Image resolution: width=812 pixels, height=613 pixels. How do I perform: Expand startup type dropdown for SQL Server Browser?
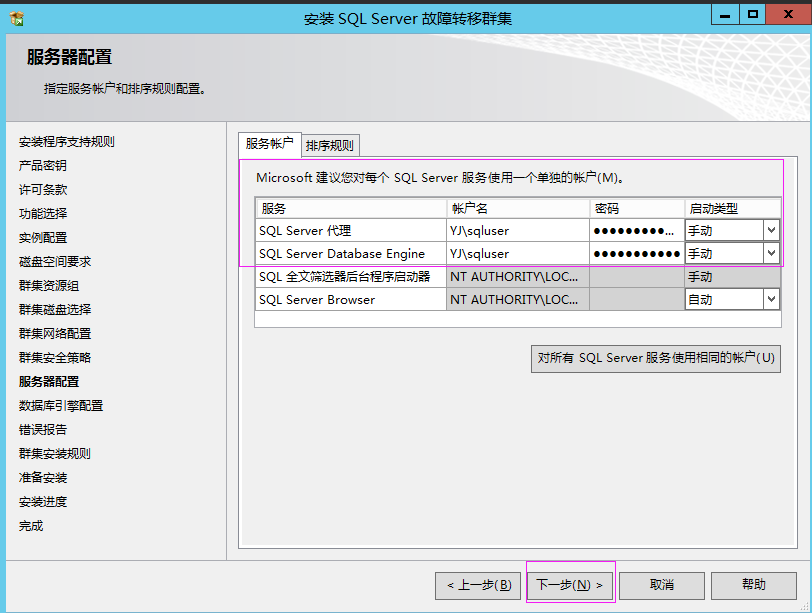tap(770, 299)
